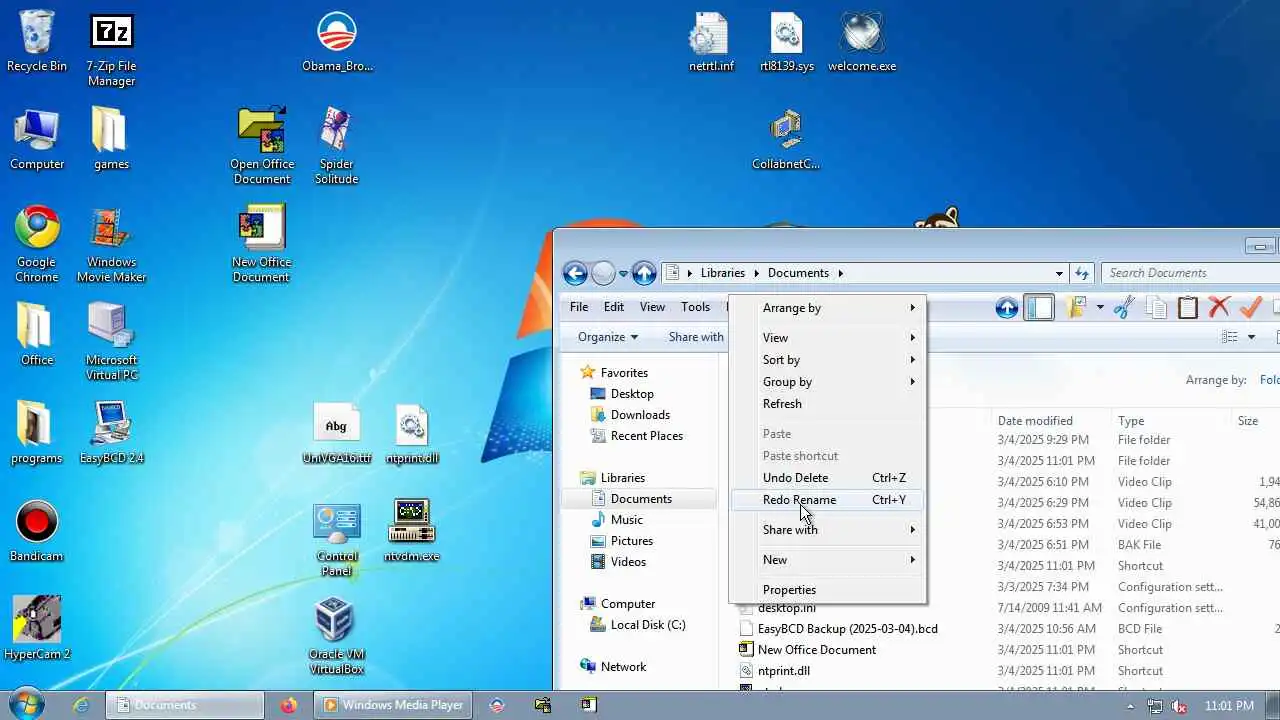The height and width of the screenshot is (720, 1280).
Task: Click the Copy toolbar icon in Explorer
Action: tap(1156, 308)
